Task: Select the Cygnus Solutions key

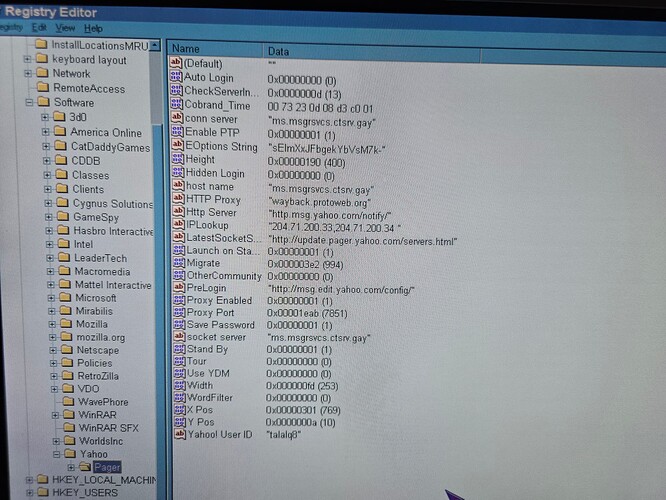Action: click(x=113, y=203)
